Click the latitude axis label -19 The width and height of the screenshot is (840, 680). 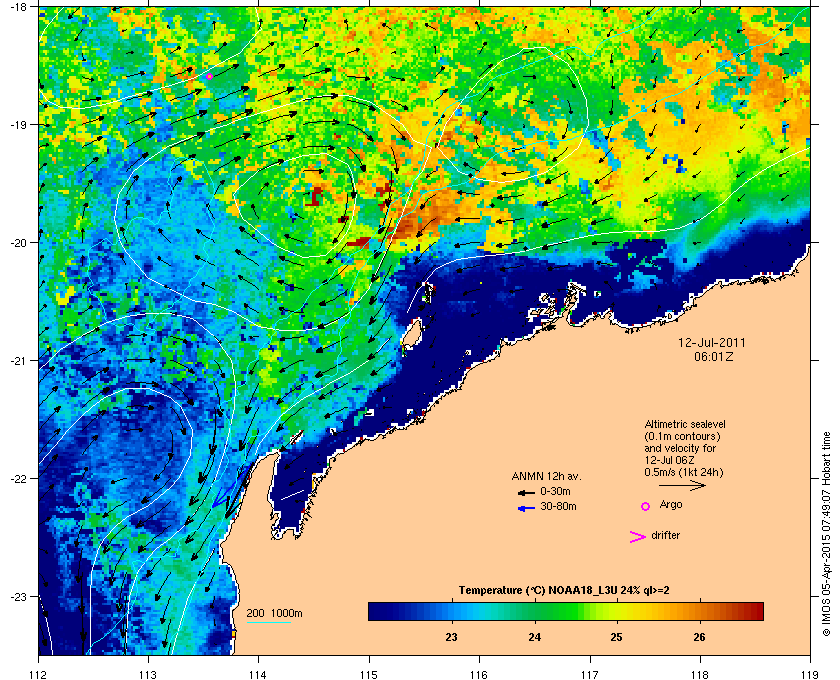(19, 124)
